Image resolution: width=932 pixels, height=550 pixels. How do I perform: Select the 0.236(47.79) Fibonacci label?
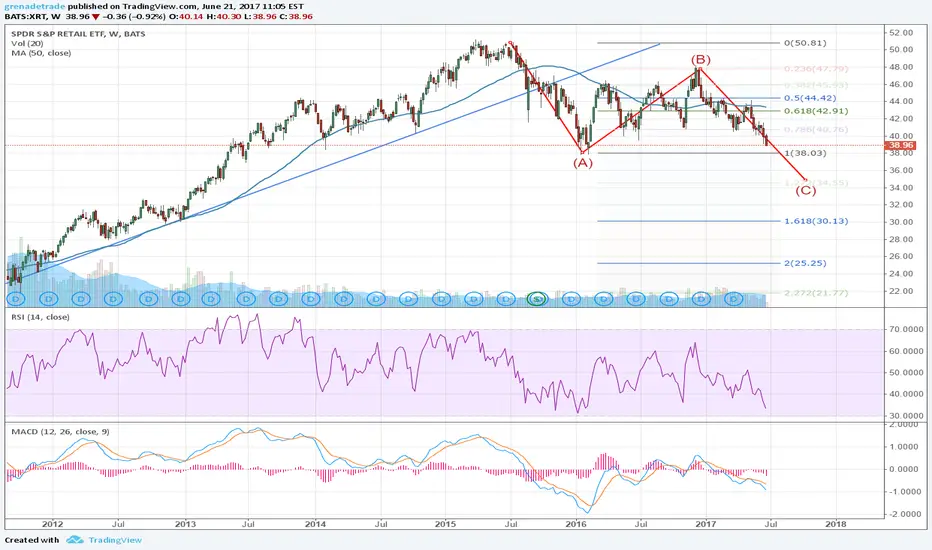pyautogui.click(x=816, y=69)
